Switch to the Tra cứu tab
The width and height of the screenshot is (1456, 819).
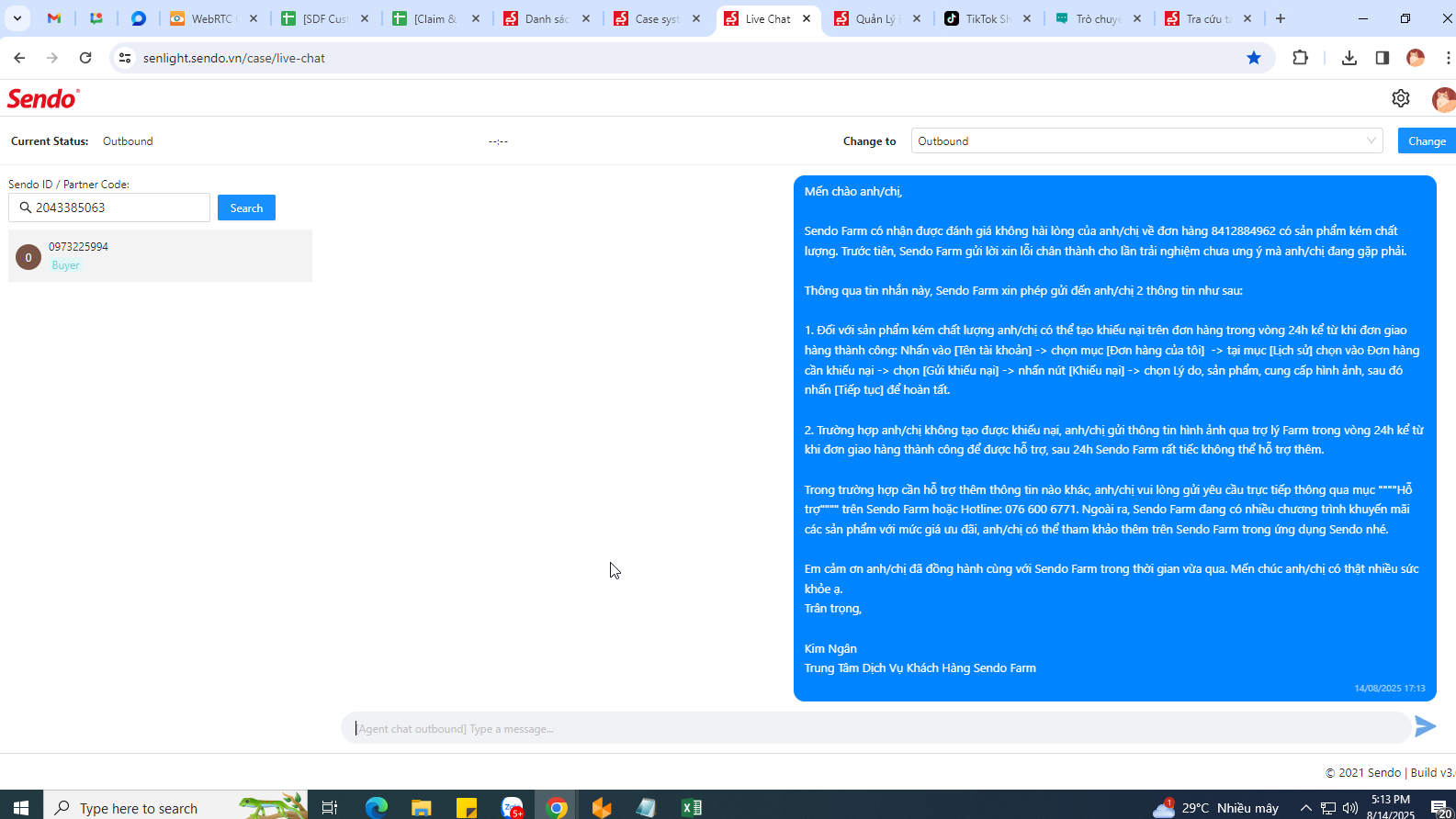click(x=1208, y=18)
